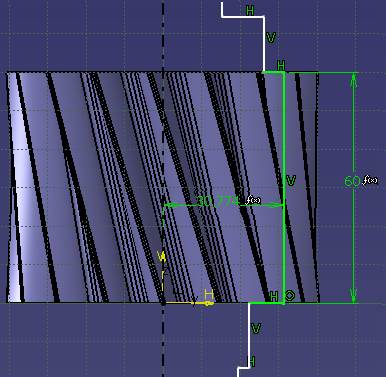Select the long green vertical profile line
This screenshot has width=386, height=377.
(x=284, y=187)
